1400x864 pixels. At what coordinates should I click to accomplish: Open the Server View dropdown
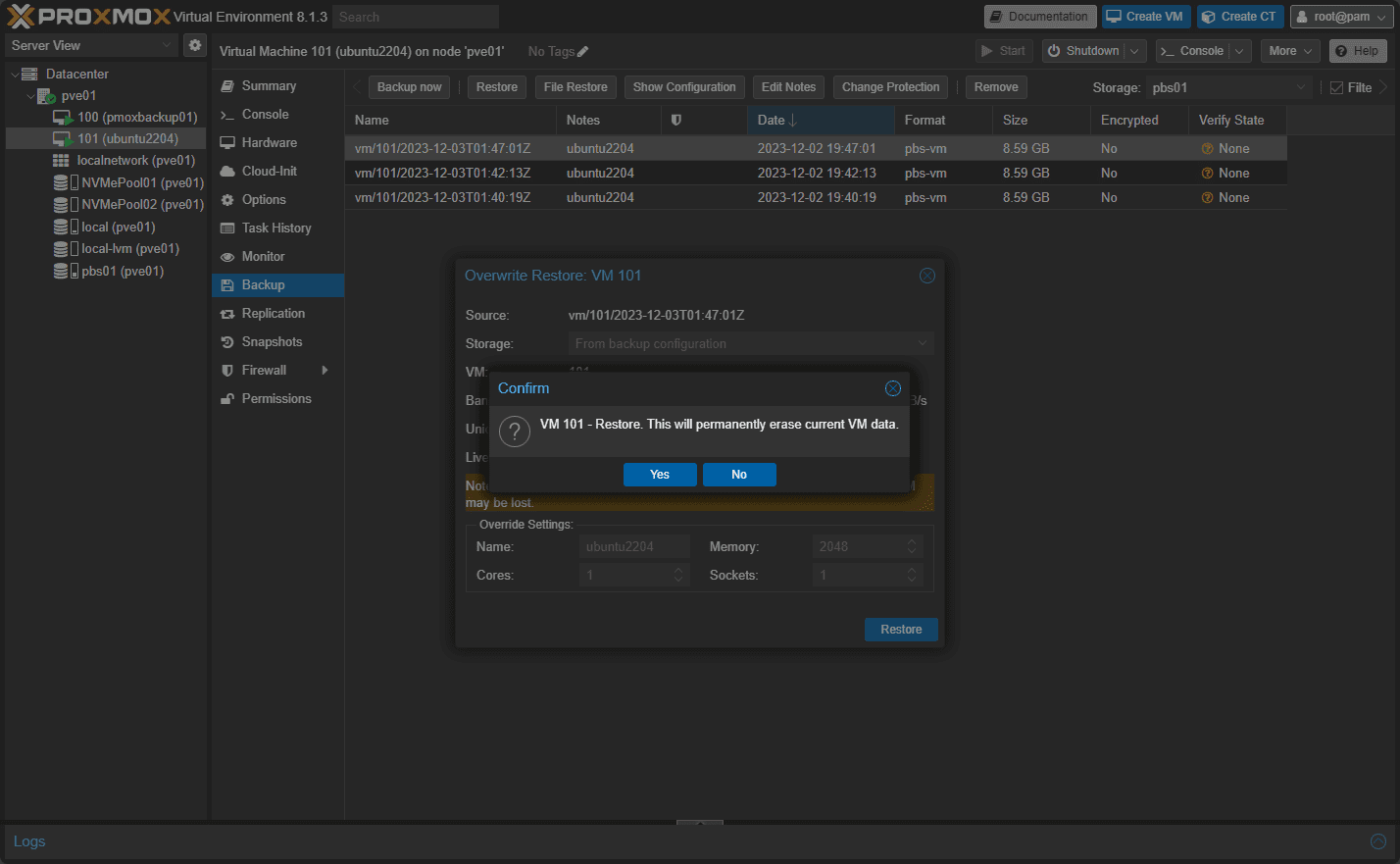[x=90, y=45]
